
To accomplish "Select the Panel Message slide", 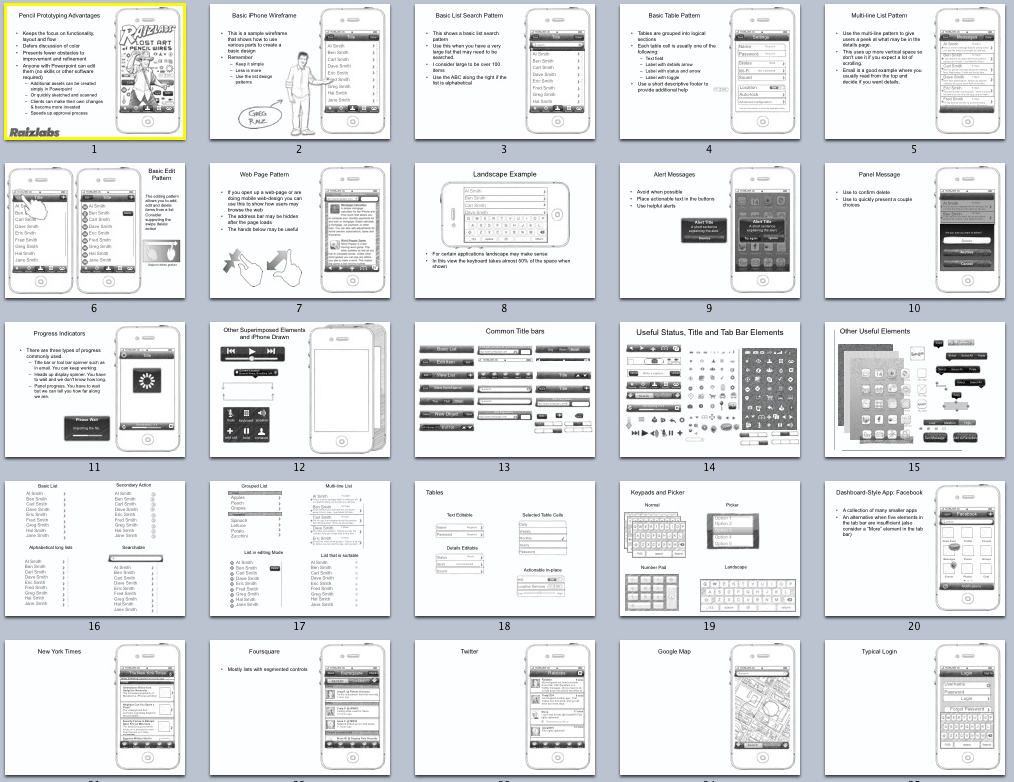I will (915, 230).
